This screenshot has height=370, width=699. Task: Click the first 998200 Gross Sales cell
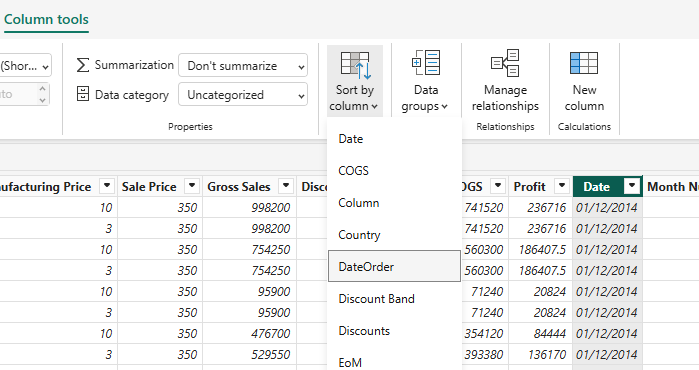coord(249,208)
